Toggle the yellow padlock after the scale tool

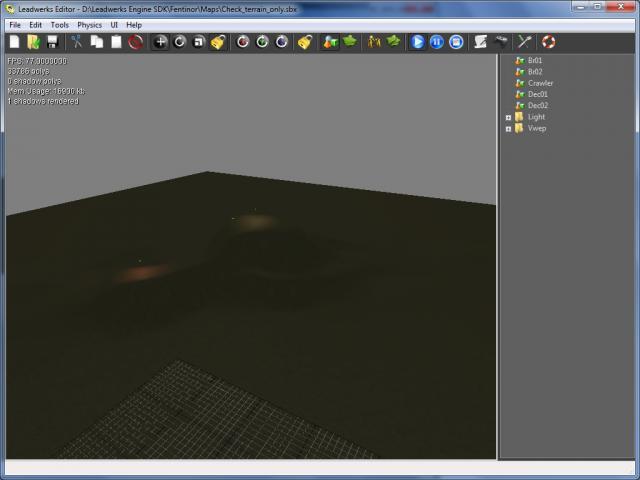pos(218,42)
